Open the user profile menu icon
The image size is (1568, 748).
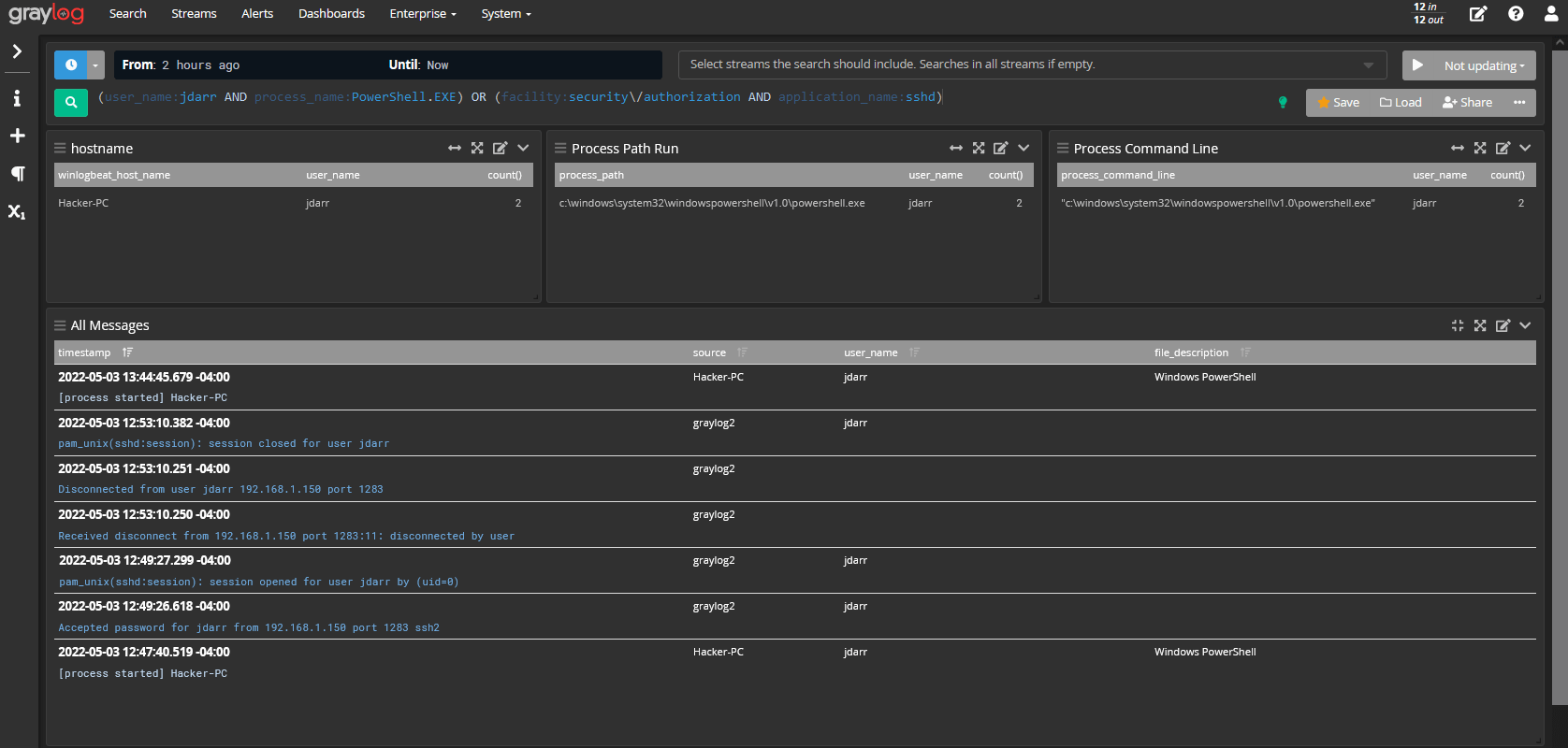[x=1550, y=14]
